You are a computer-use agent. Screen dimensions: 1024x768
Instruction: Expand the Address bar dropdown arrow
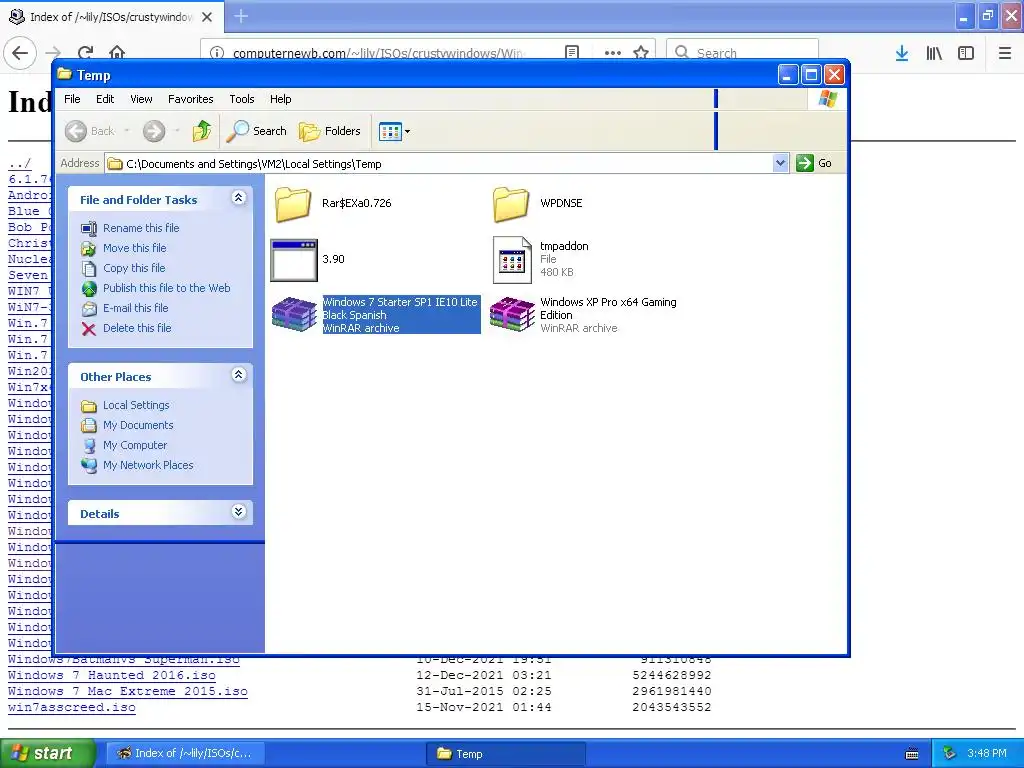(780, 163)
